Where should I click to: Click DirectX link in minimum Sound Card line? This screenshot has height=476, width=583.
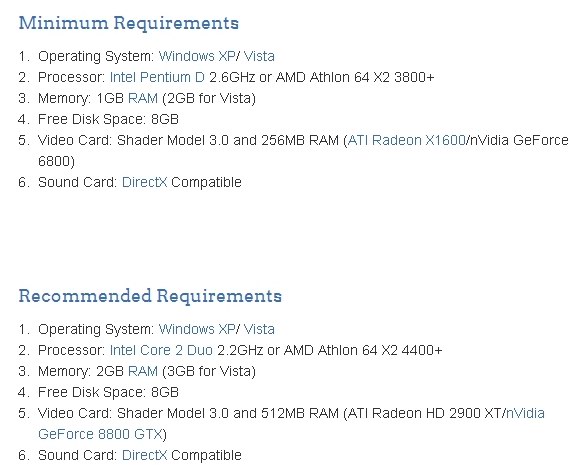click(x=144, y=182)
